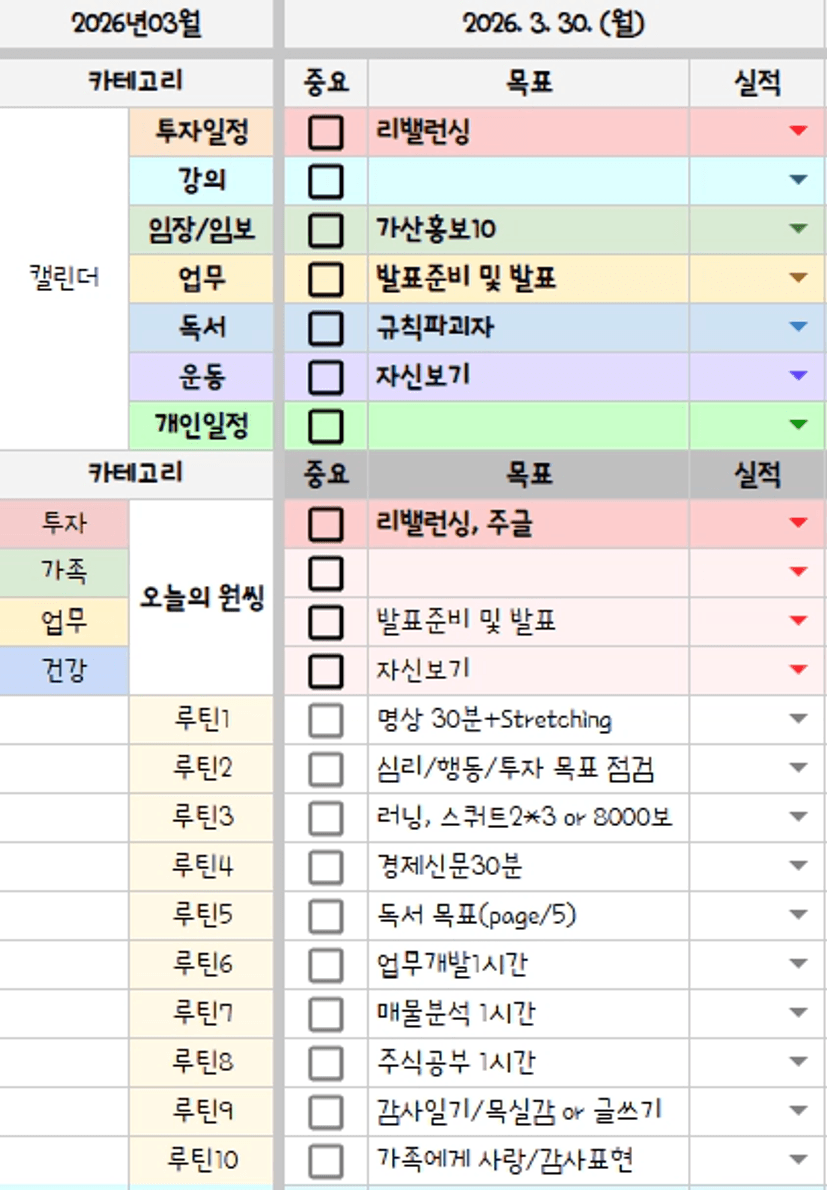Click the 심리/행동/투자 목표 점검 goal cell
Viewport: 827px width, 1190px height.
click(x=529, y=769)
